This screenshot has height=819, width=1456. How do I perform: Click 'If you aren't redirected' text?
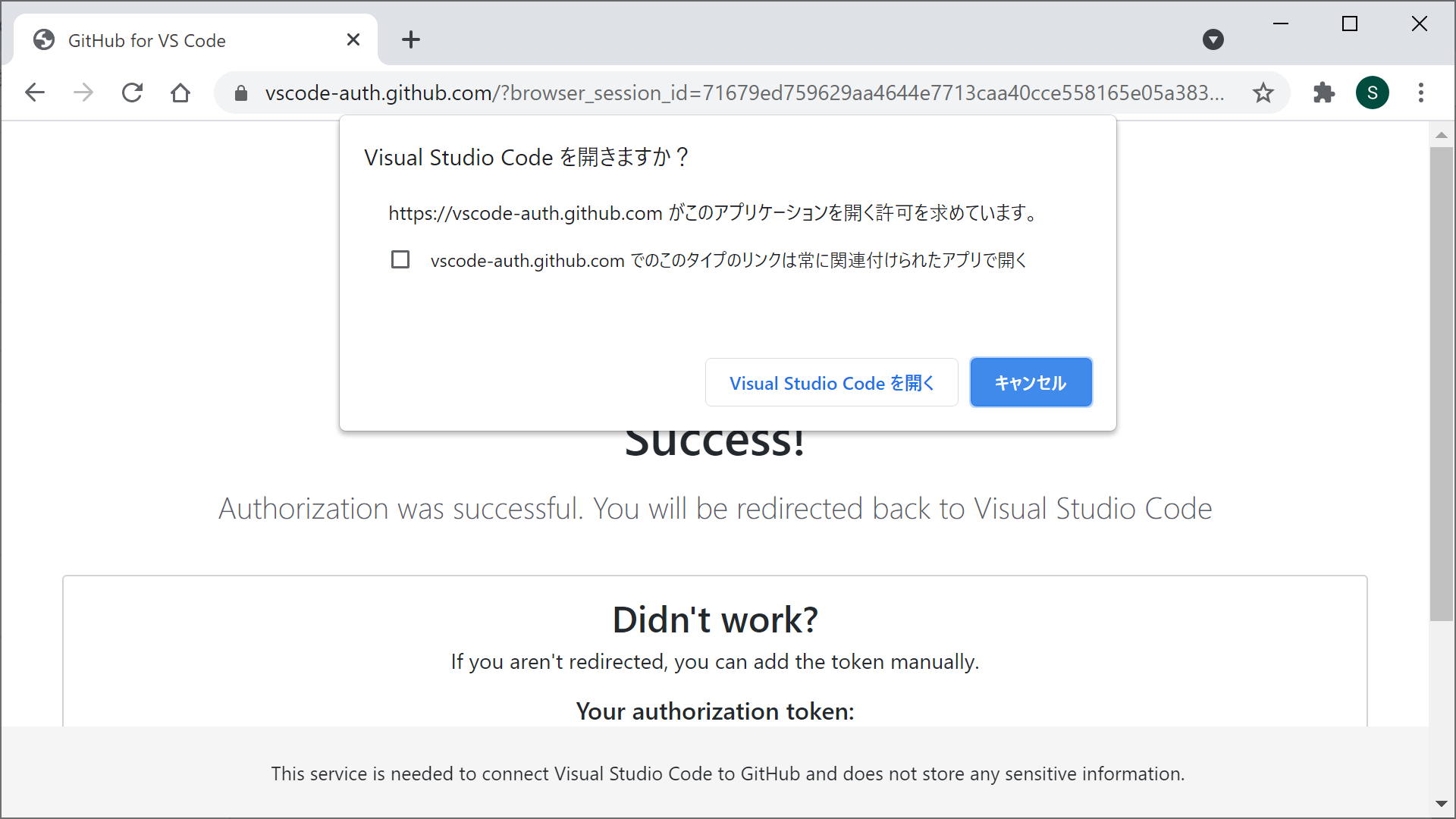pos(715,661)
